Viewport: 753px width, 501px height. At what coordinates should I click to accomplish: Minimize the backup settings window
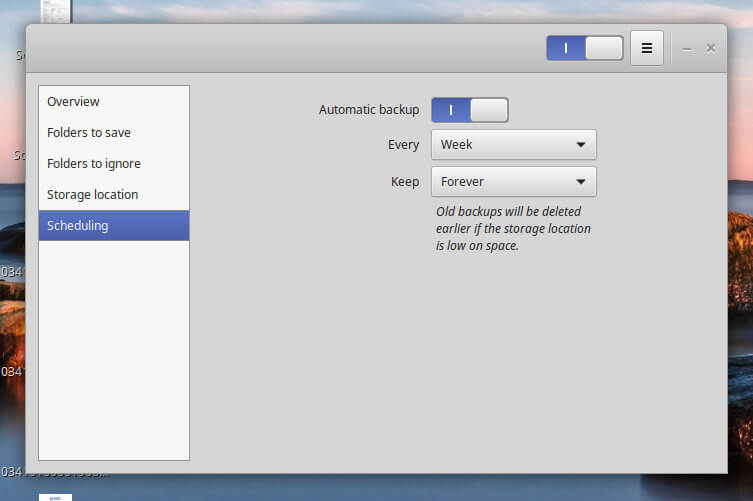pyautogui.click(x=687, y=48)
